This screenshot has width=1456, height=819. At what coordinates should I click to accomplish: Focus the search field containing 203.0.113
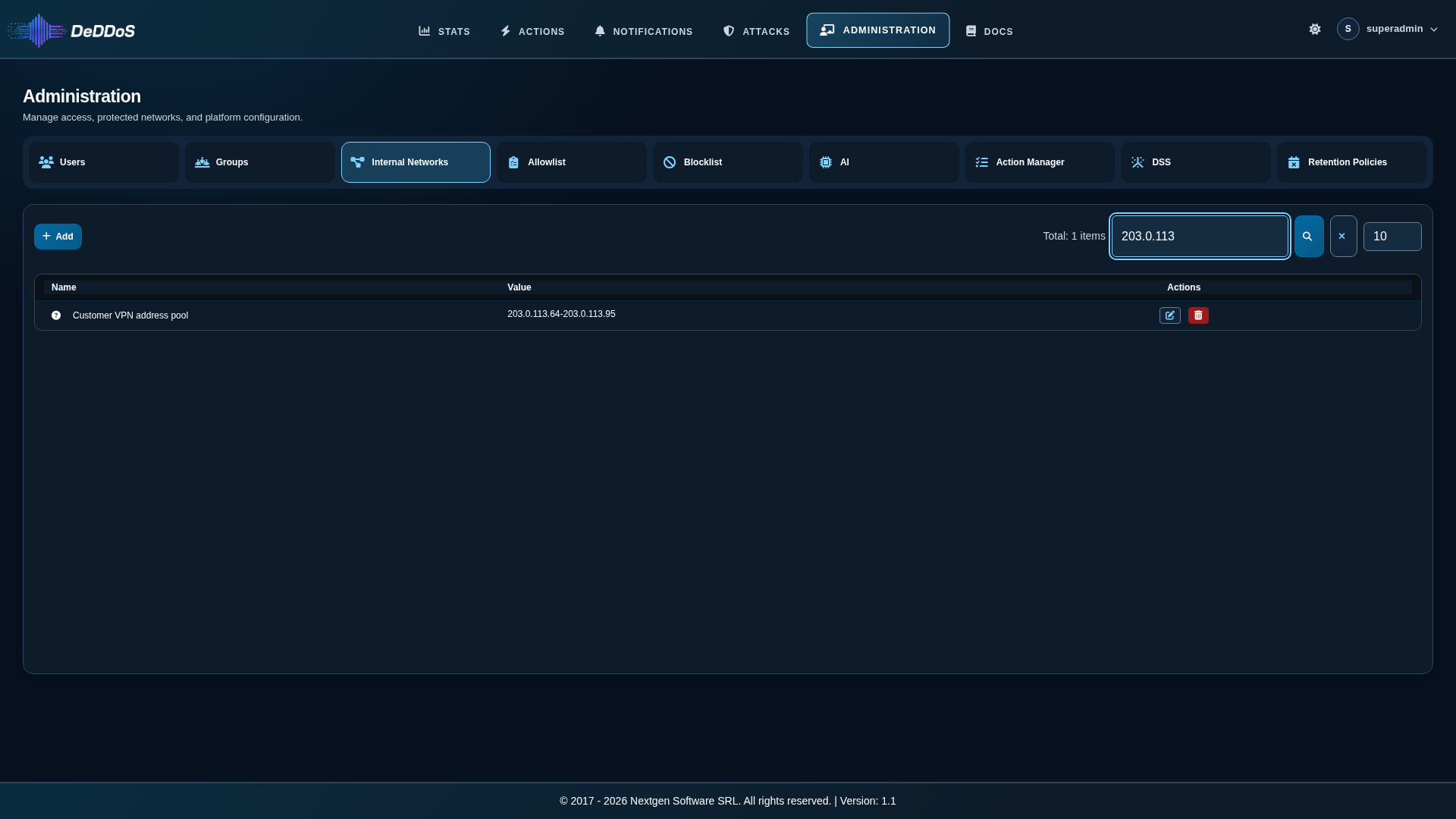coord(1200,237)
